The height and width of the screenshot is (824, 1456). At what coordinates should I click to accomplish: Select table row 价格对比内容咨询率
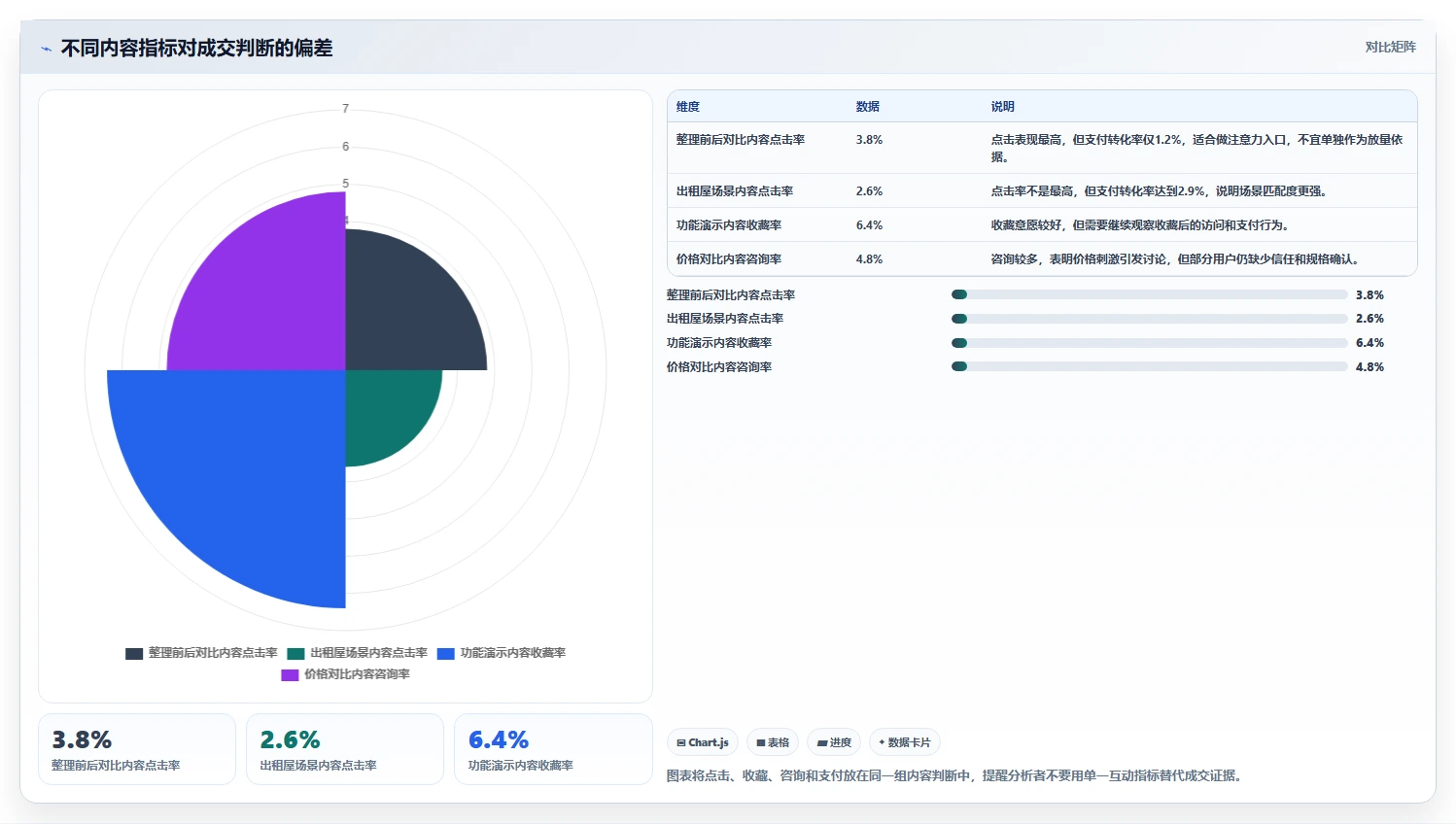(1042, 259)
